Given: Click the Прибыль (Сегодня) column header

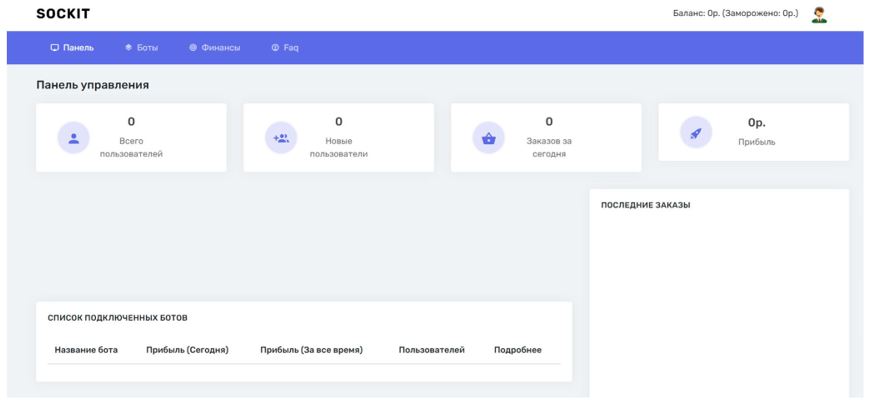Looking at the screenshot, I should pyautogui.click(x=187, y=350).
